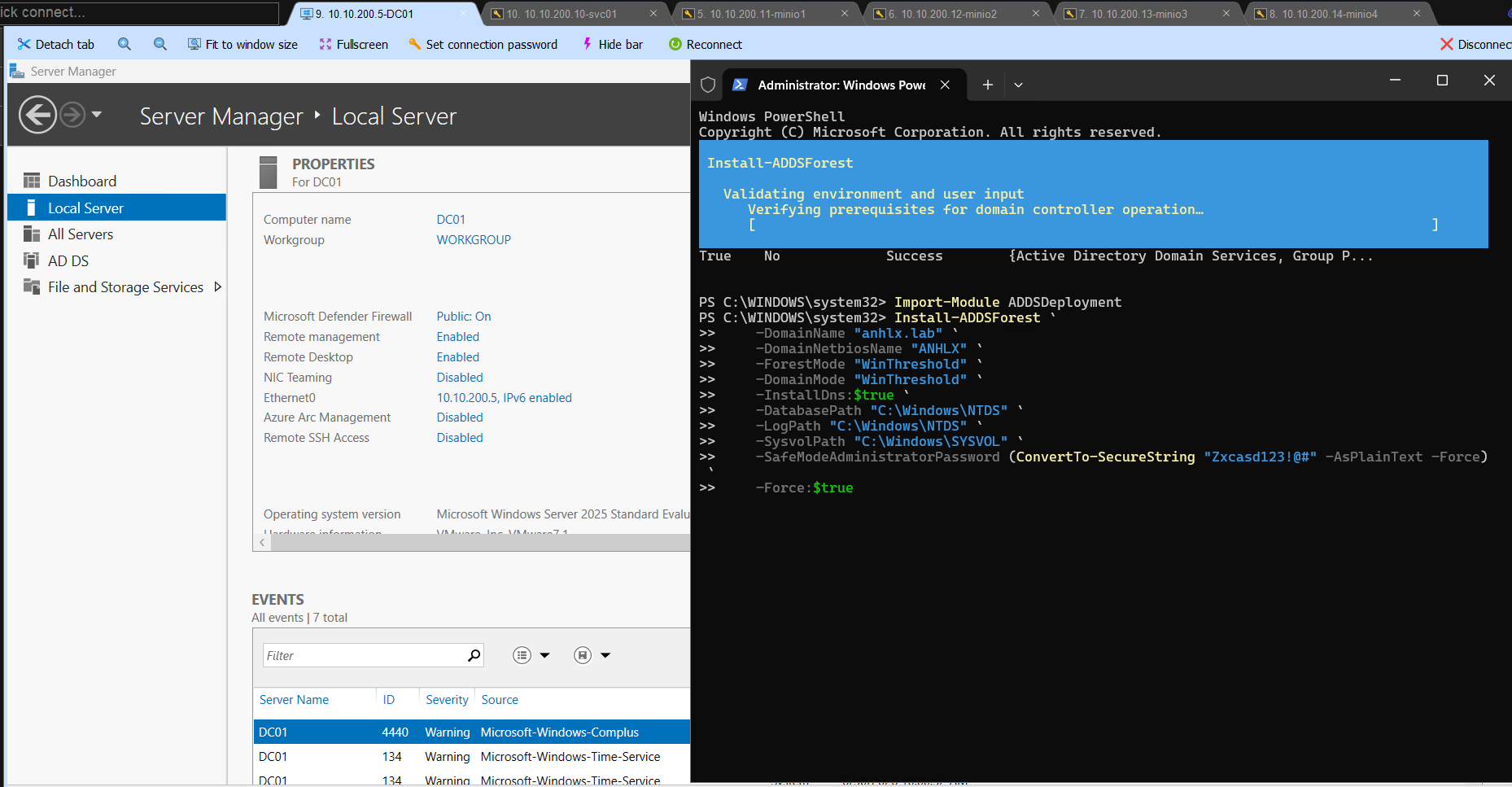Image resolution: width=1512 pixels, height=787 pixels.
Task: Click Fit to window size
Action: pos(243,45)
